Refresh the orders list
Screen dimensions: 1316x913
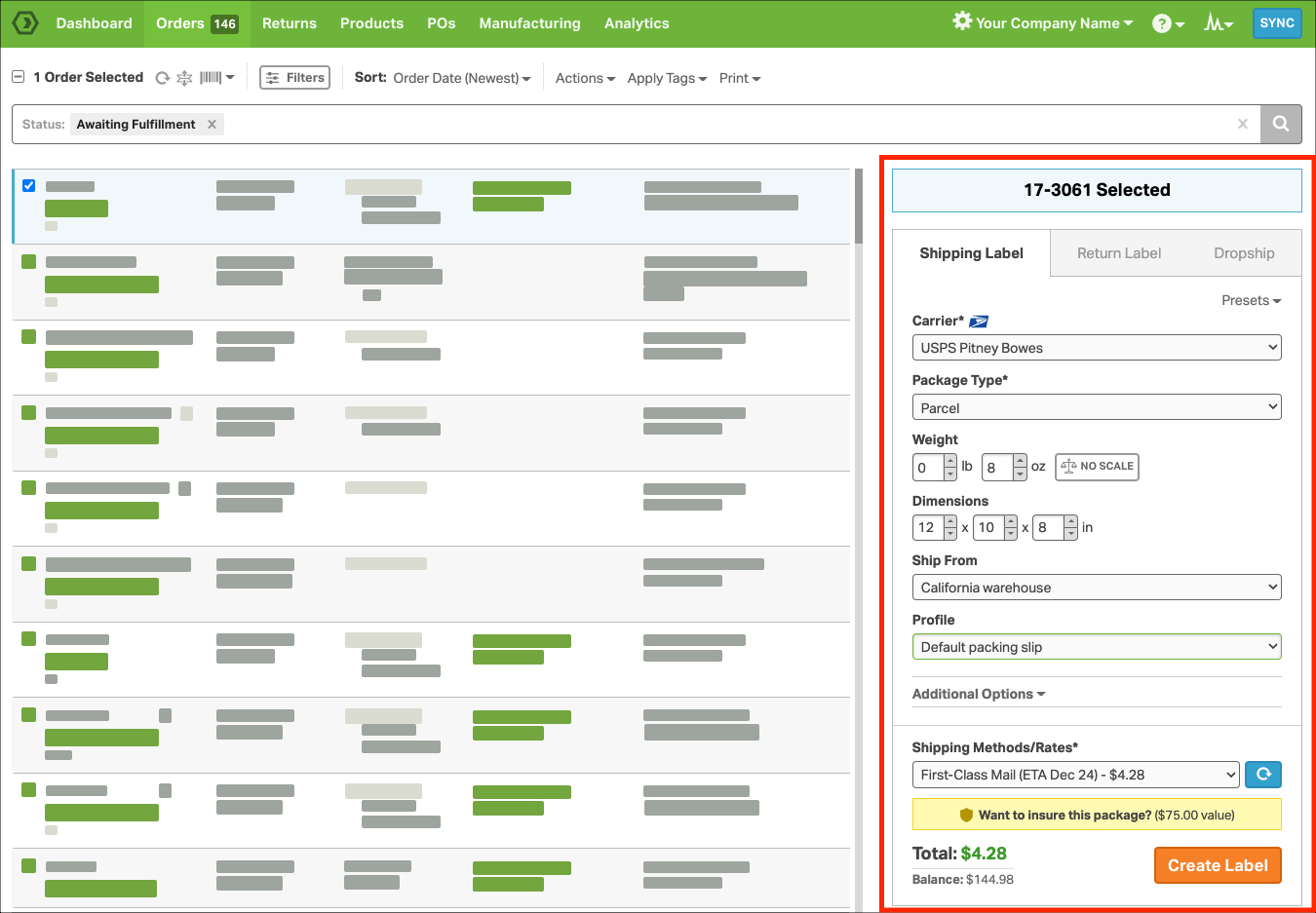(162, 77)
